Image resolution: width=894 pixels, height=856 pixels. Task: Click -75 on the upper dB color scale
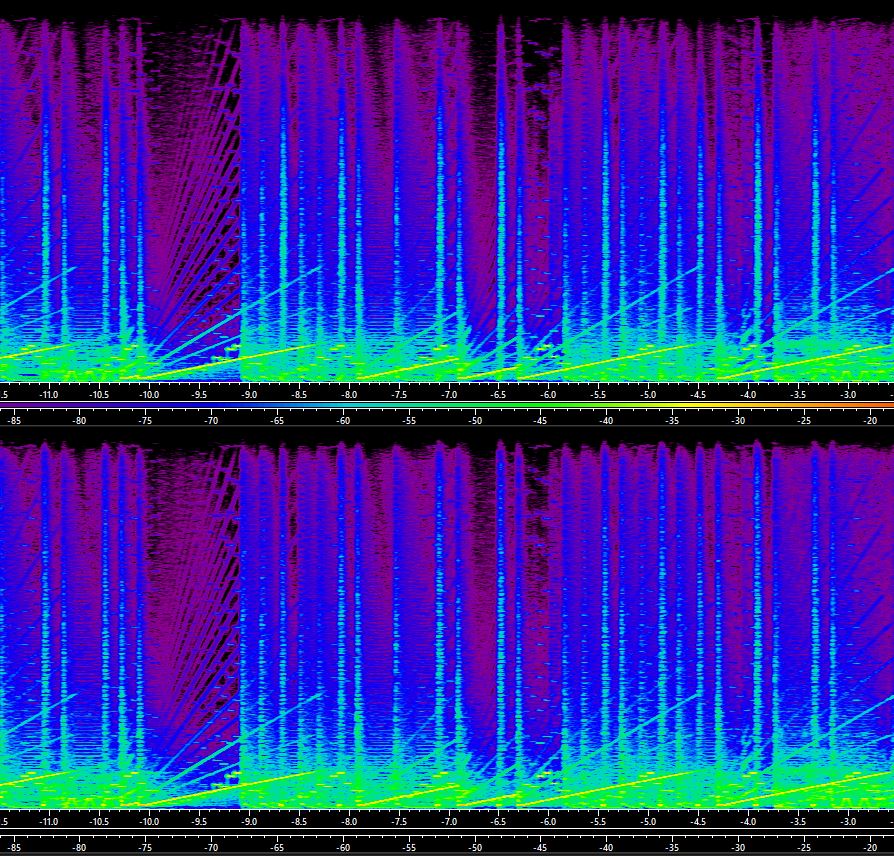click(x=145, y=420)
